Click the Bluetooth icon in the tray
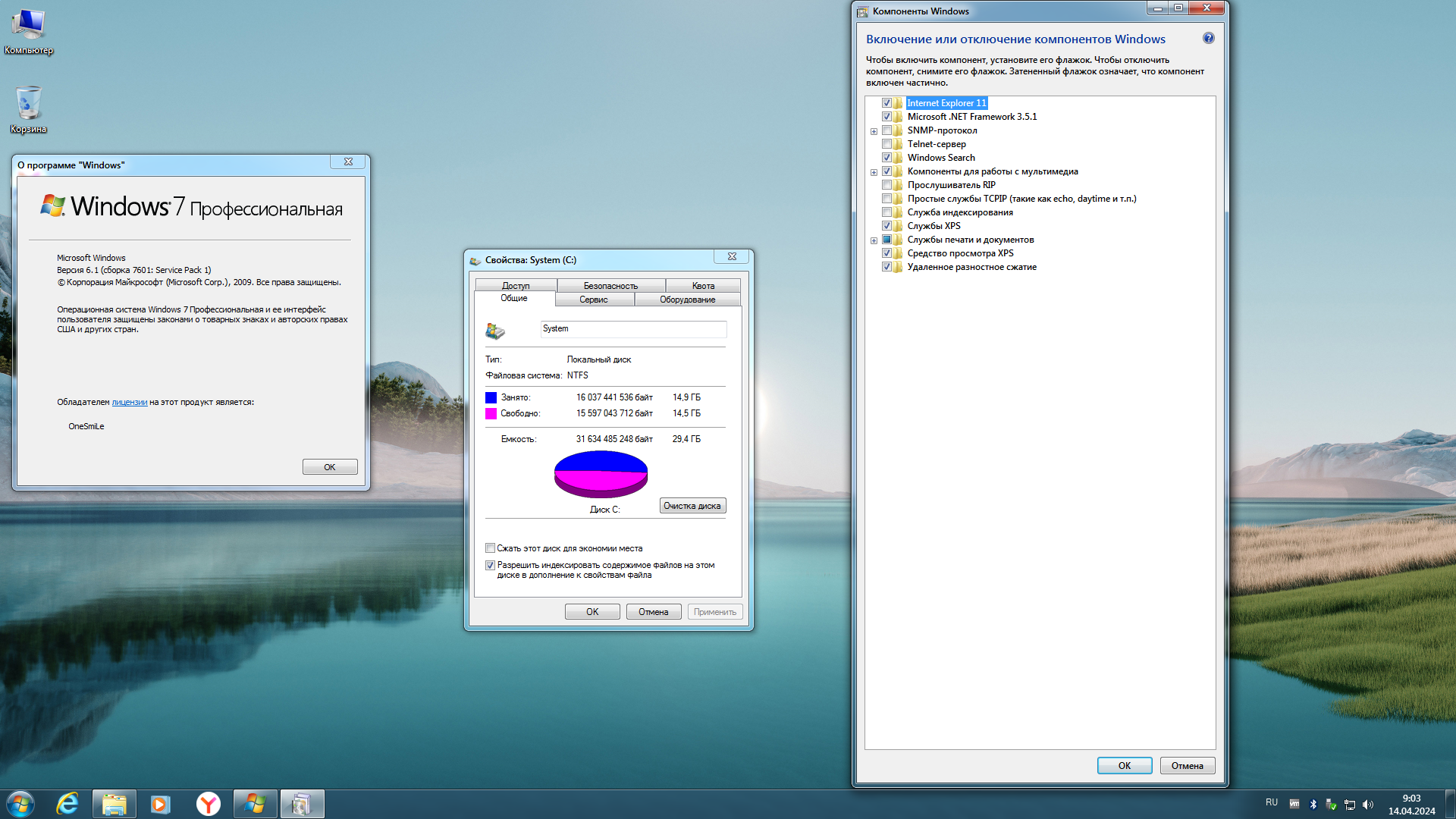 pos(1314,803)
